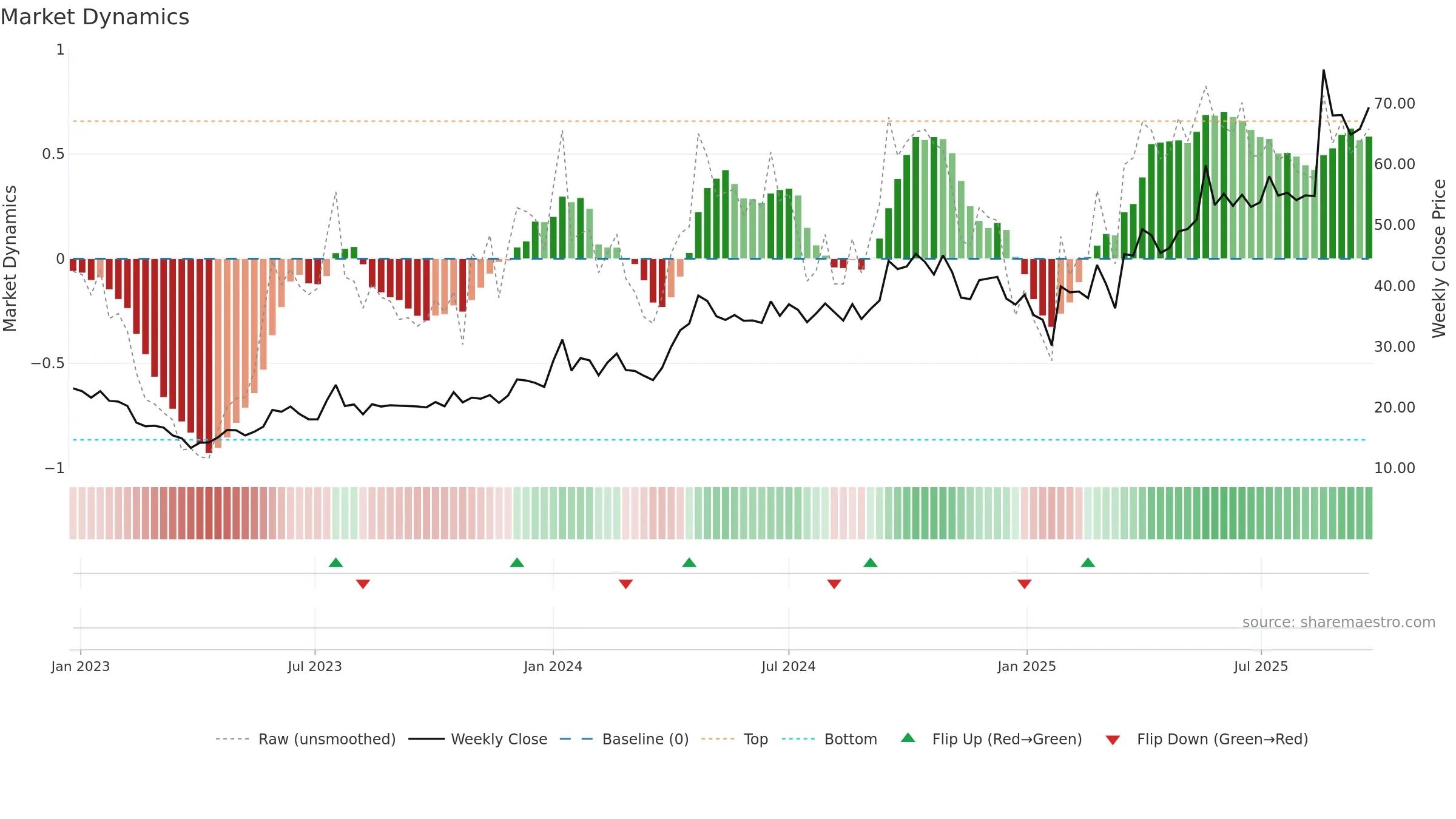The height and width of the screenshot is (819, 1456).
Task: Click the flip-down marker at Jan 2025
Action: click(x=1025, y=584)
